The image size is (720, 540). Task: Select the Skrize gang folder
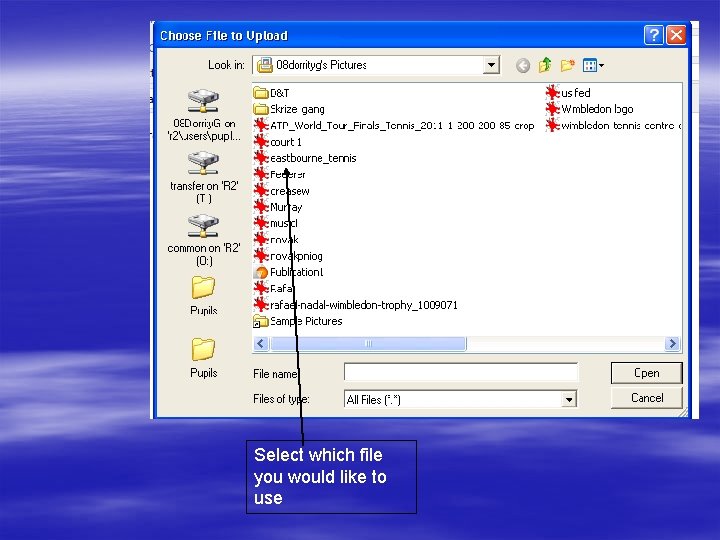(x=289, y=109)
